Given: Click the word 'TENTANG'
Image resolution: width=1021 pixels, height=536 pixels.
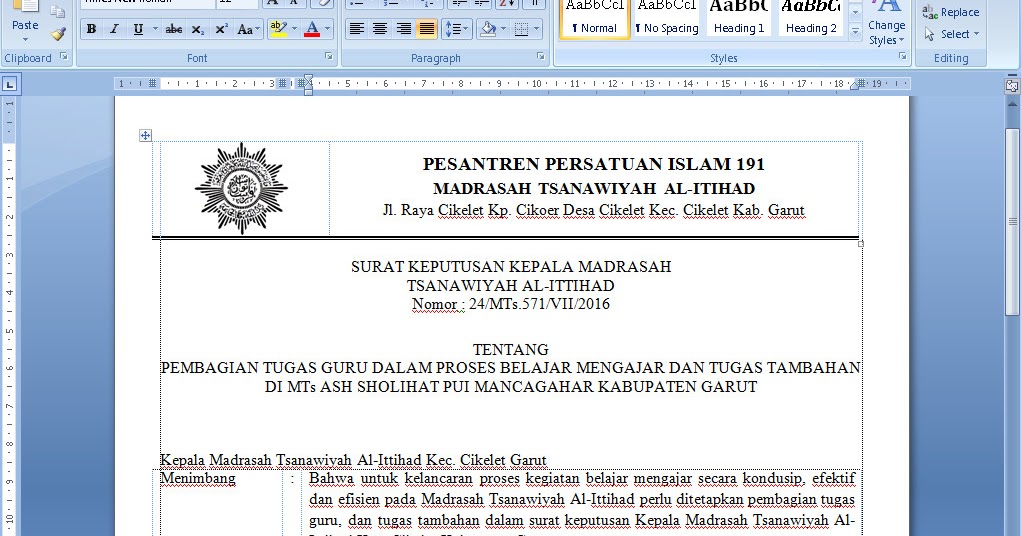Looking at the screenshot, I should (511, 350).
